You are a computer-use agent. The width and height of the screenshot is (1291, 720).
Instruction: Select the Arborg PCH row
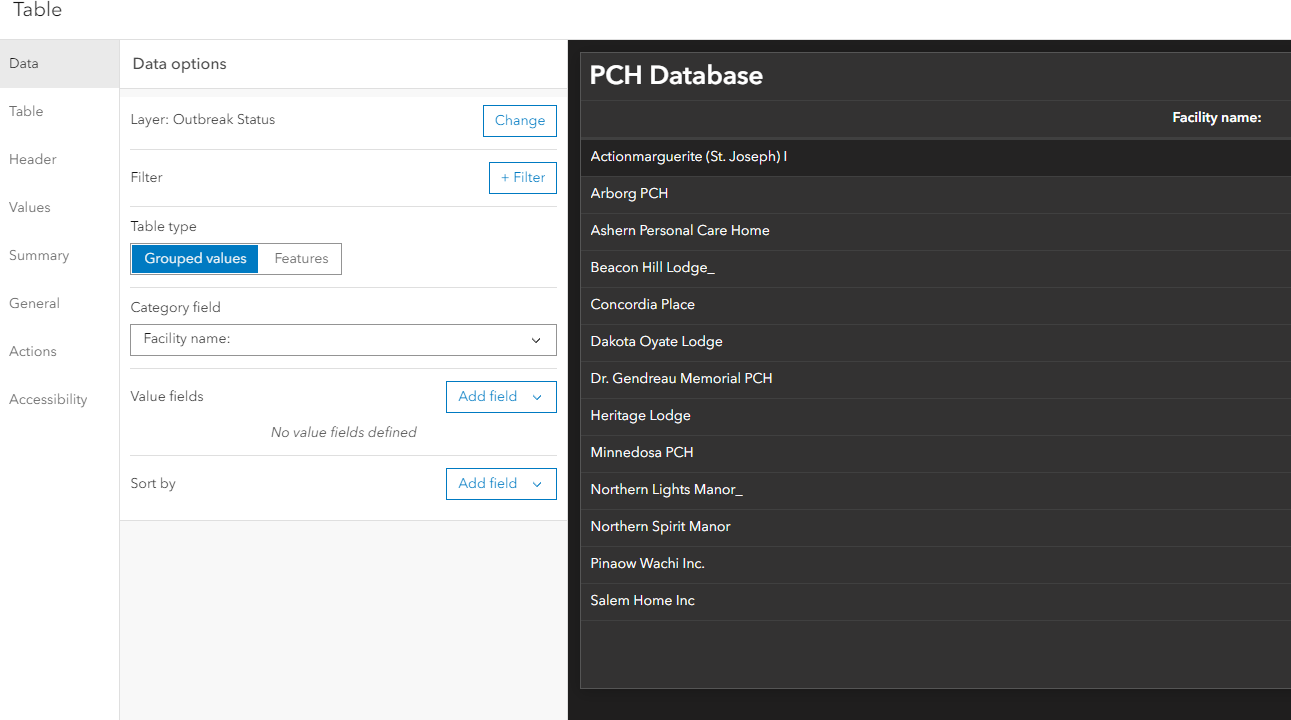[935, 194]
